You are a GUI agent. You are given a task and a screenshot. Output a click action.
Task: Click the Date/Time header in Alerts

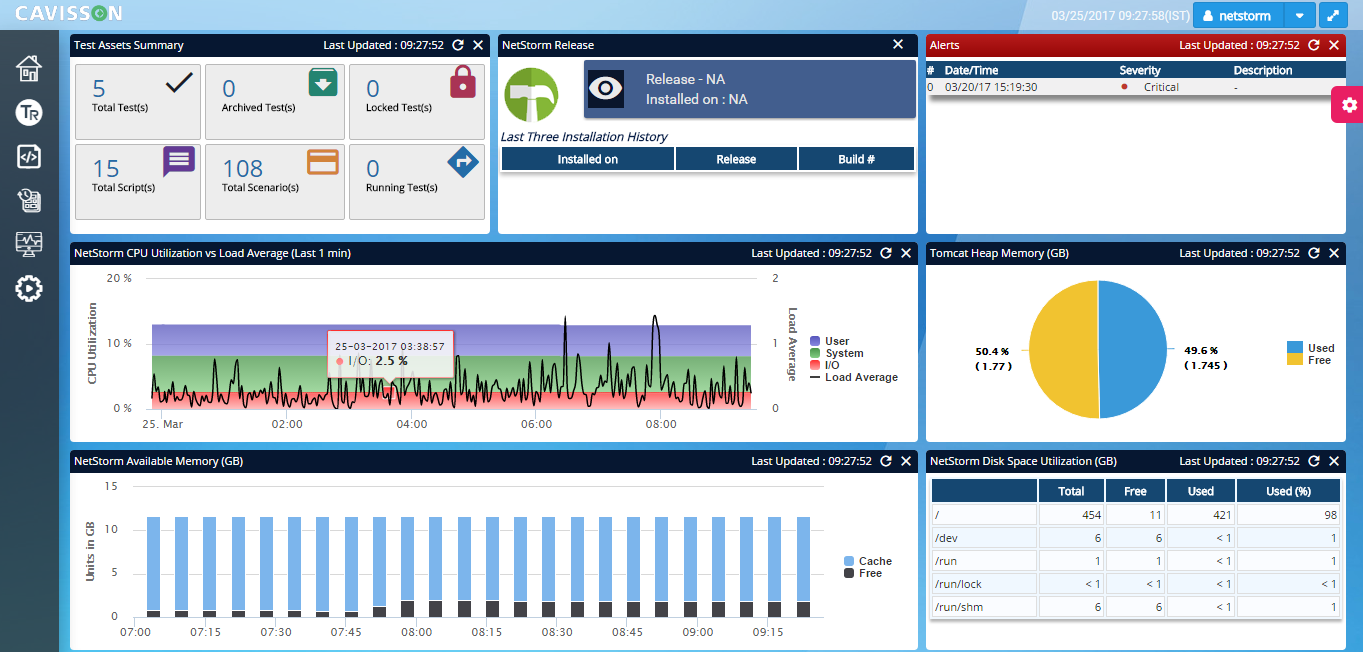coord(971,71)
